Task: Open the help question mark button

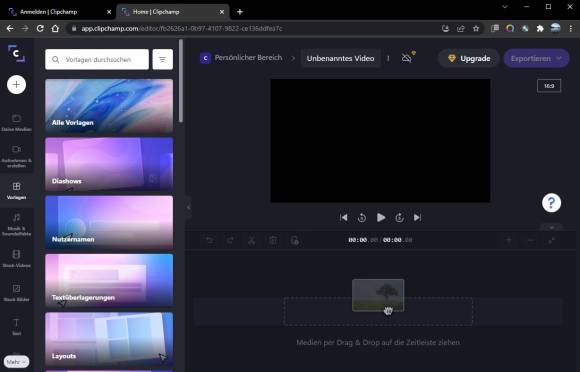Action: (x=551, y=203)
